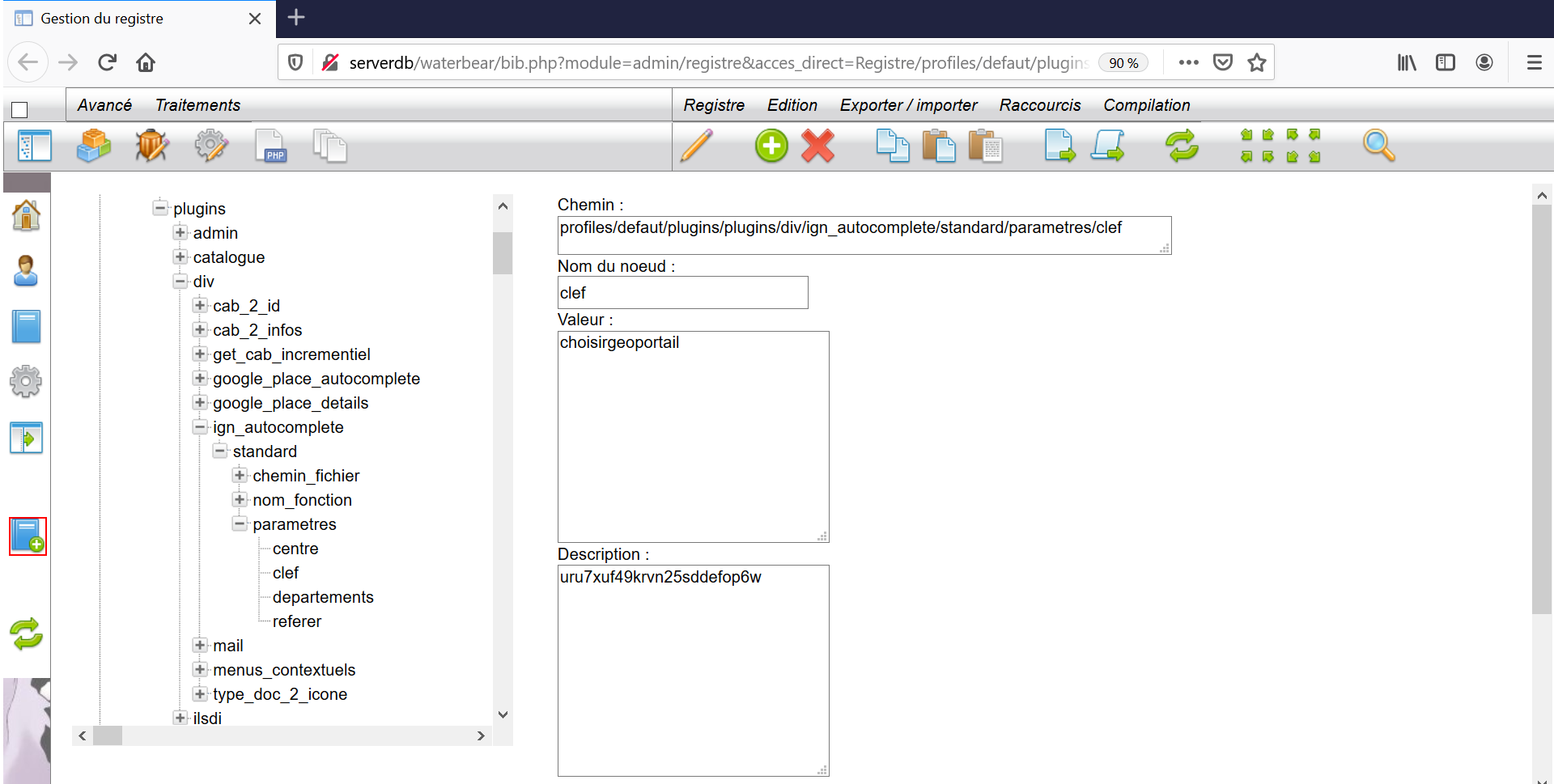Collapse the ign_autocomplete node
The width and height of the screenshot is (1554, 784).
(x=200, y=426)
